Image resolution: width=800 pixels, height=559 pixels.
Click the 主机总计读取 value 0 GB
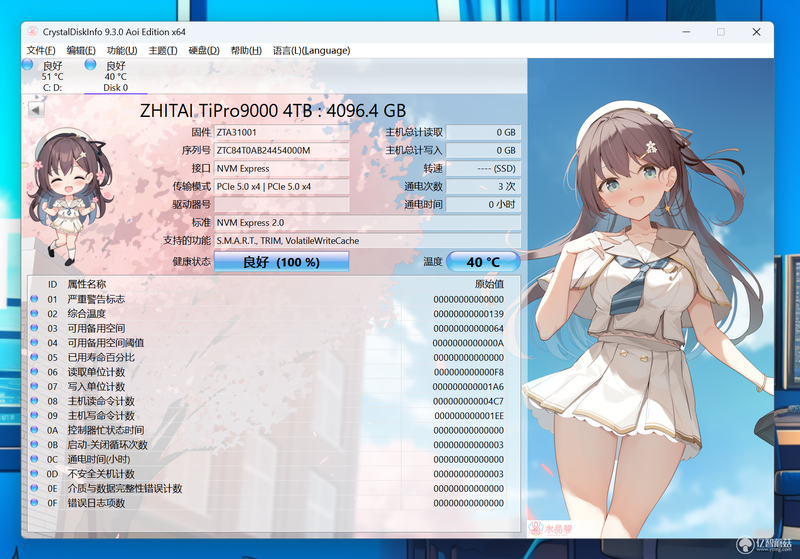coord(483,133)
